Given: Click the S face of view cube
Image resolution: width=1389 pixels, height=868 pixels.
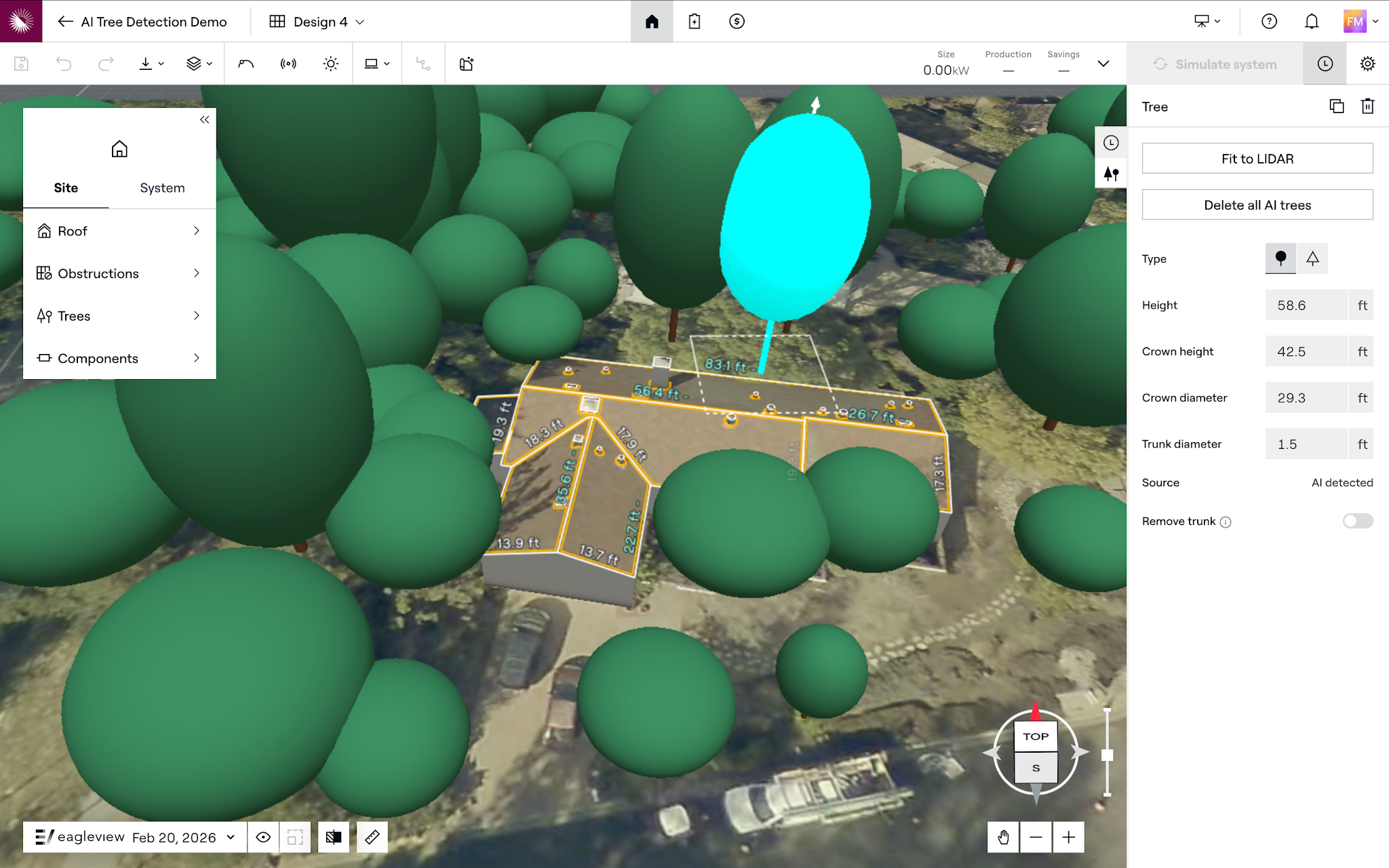Looking at the screenshot, I should coord(1036,768).
